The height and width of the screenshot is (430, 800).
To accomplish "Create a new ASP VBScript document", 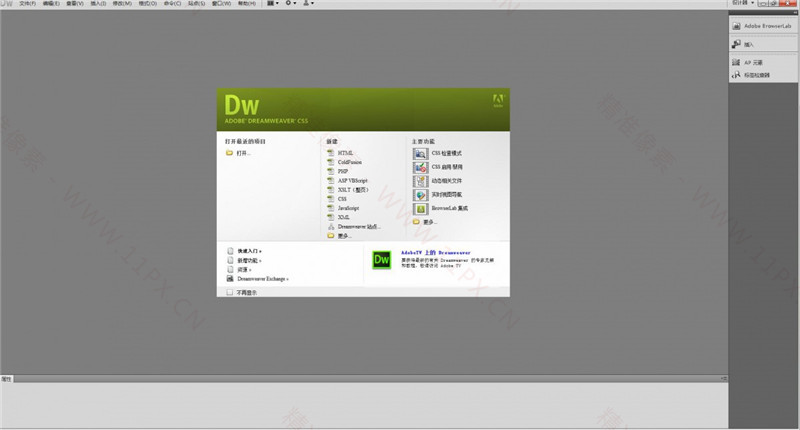I will pos(347,181).
